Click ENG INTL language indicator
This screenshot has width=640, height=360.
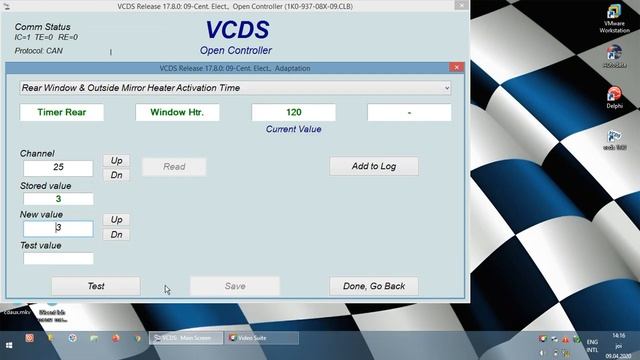click(x=592, y=346)
